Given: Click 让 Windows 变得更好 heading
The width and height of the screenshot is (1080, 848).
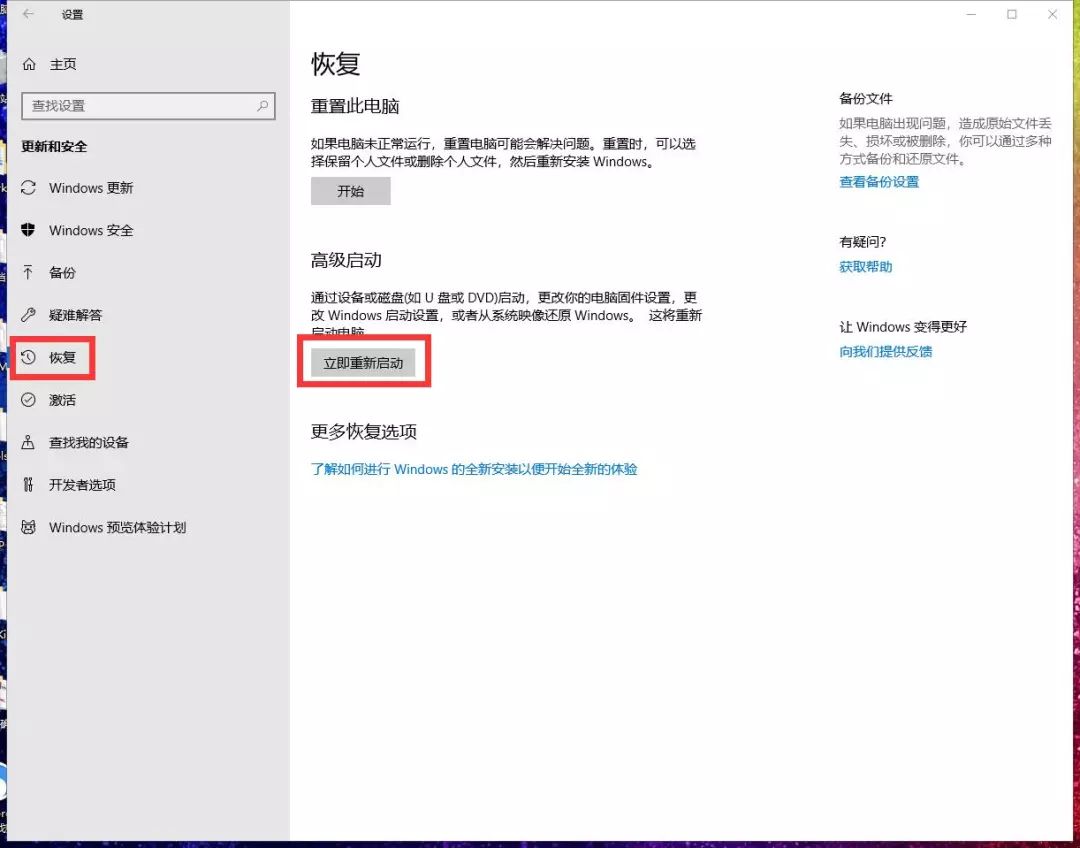Looking at the screenshot, I should [x=903, y=327].
